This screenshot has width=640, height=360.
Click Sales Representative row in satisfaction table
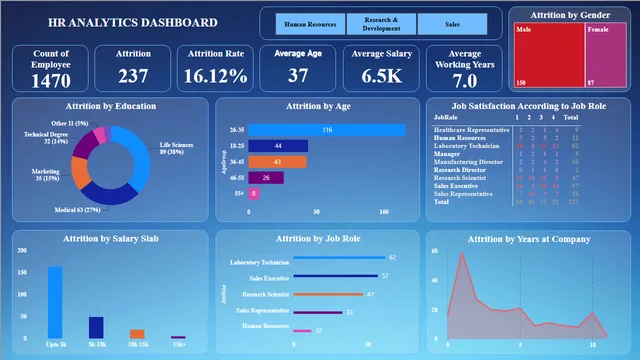click(506, 194)
